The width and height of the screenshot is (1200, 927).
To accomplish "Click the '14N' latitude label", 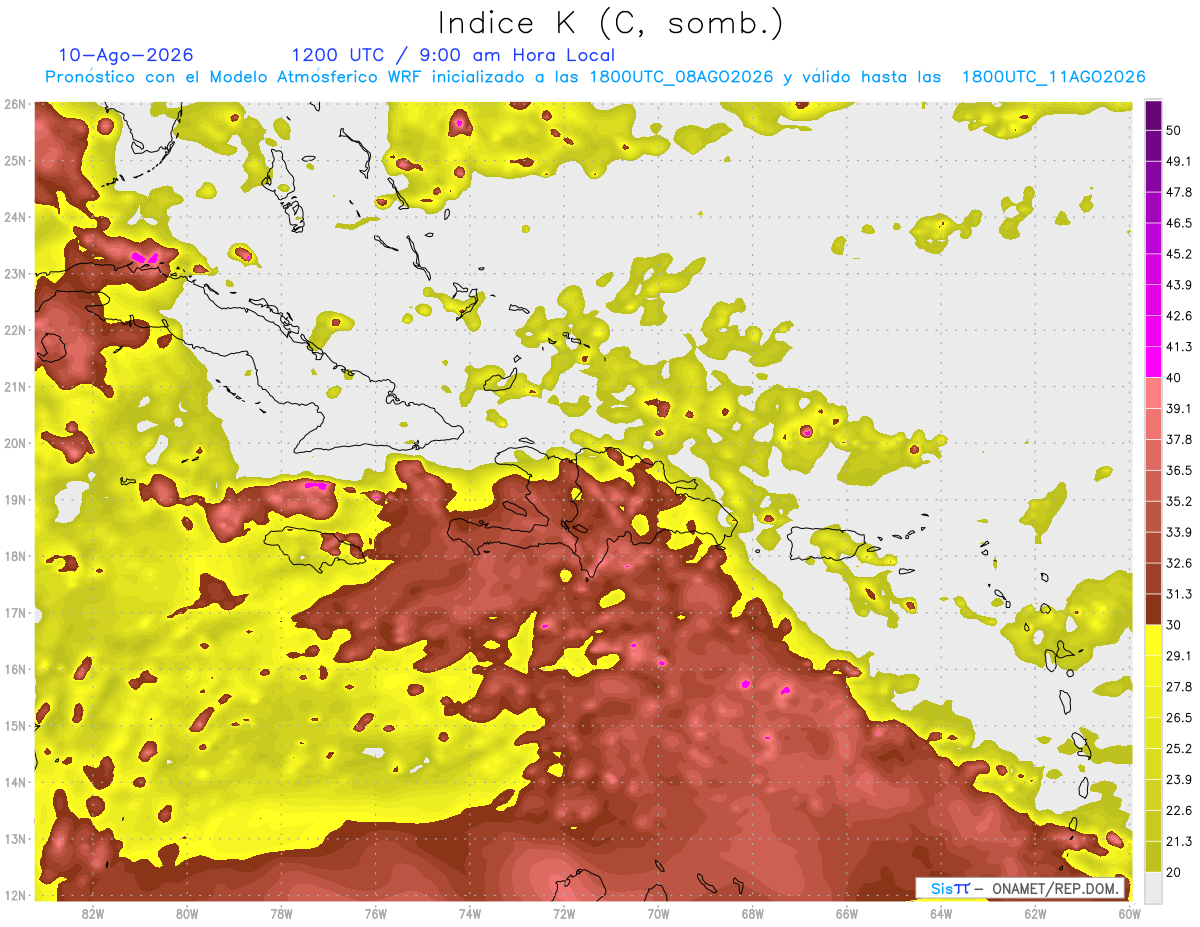I will pos(16,782).
